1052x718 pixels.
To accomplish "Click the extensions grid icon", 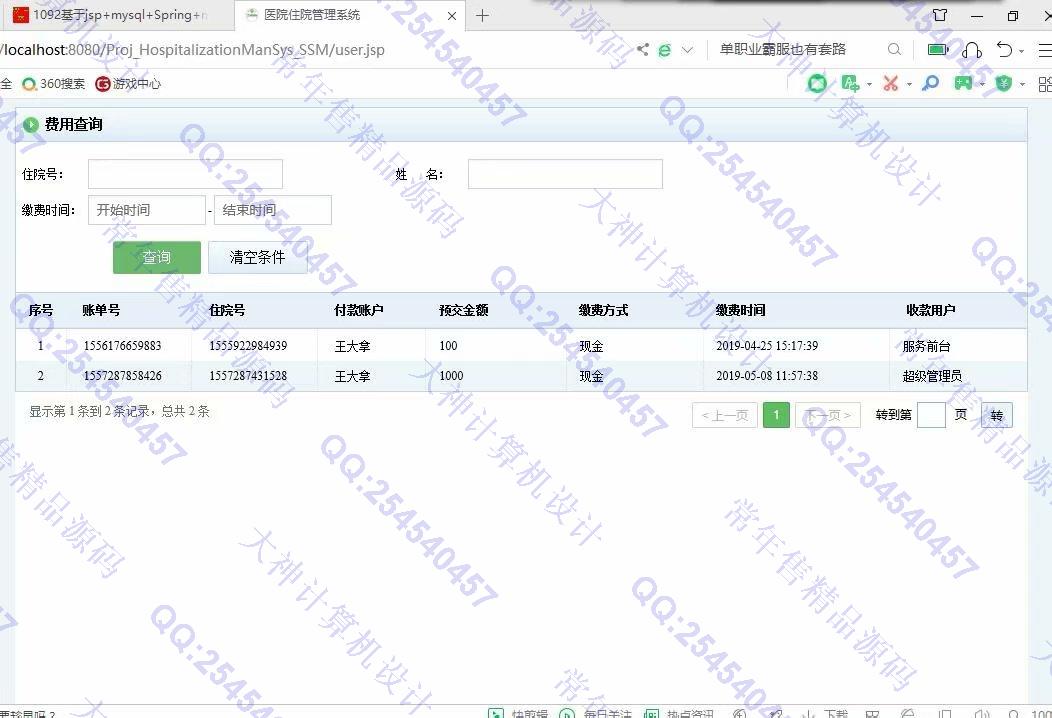I will [x=1045, y=84].
